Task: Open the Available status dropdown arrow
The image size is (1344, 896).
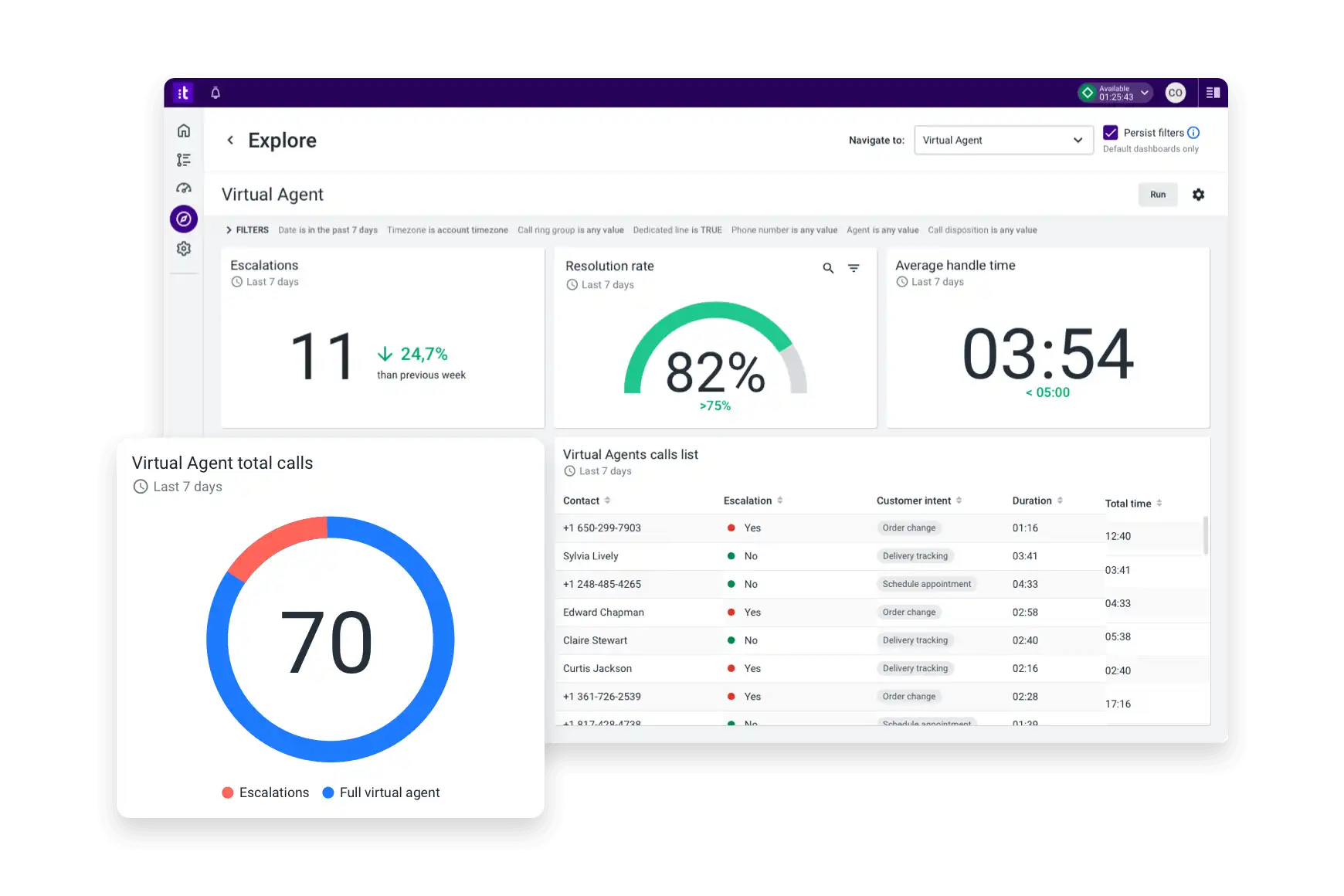Action: pos(1143,92)
